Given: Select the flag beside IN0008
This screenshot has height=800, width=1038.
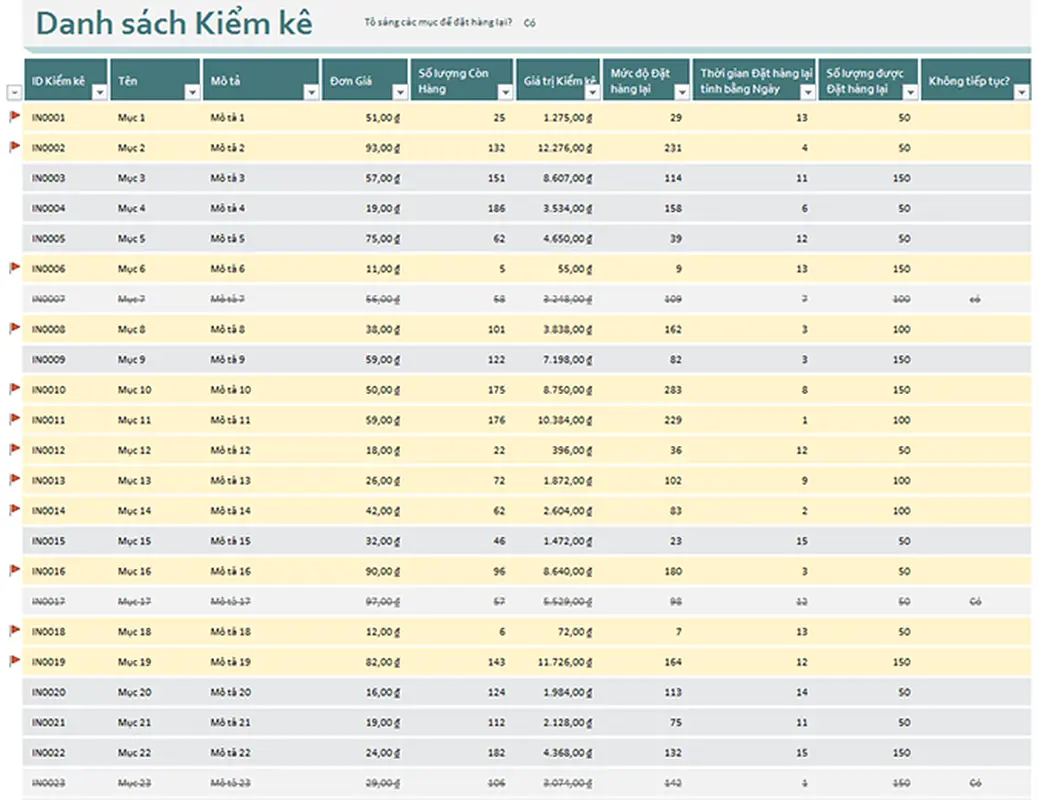Looking at the screenshot, I should [x=14, y=328].
